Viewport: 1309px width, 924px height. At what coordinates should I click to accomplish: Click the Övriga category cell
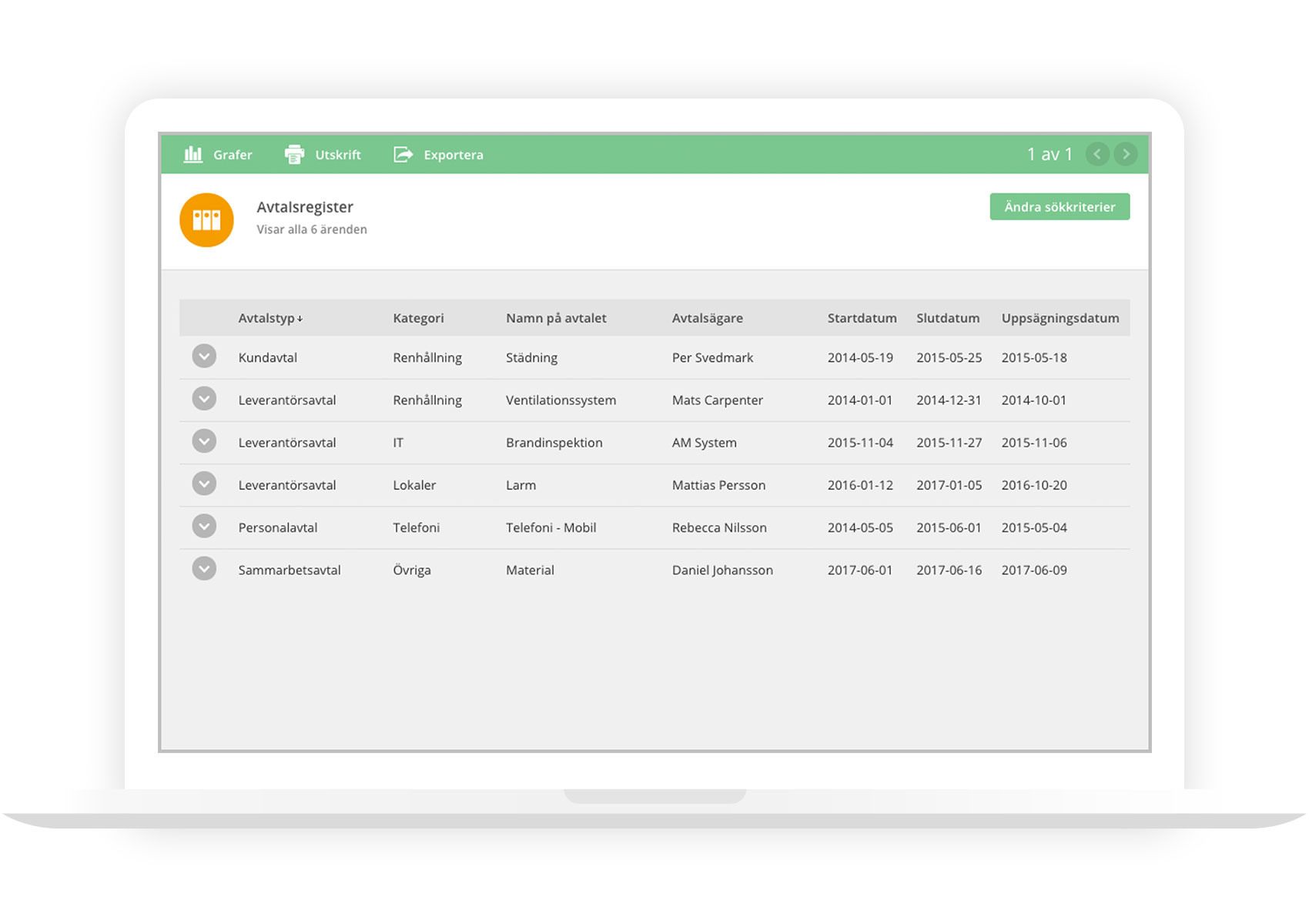[x=412, y=571]
